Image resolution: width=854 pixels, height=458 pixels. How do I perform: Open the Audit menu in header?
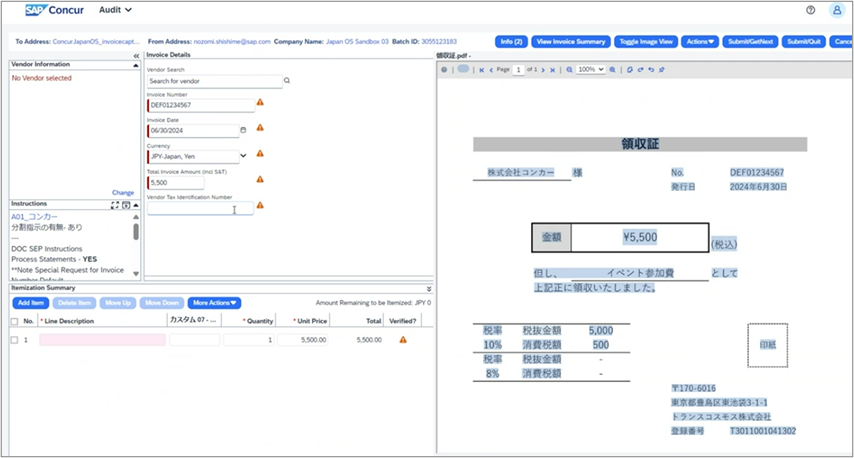pos(116,10)
